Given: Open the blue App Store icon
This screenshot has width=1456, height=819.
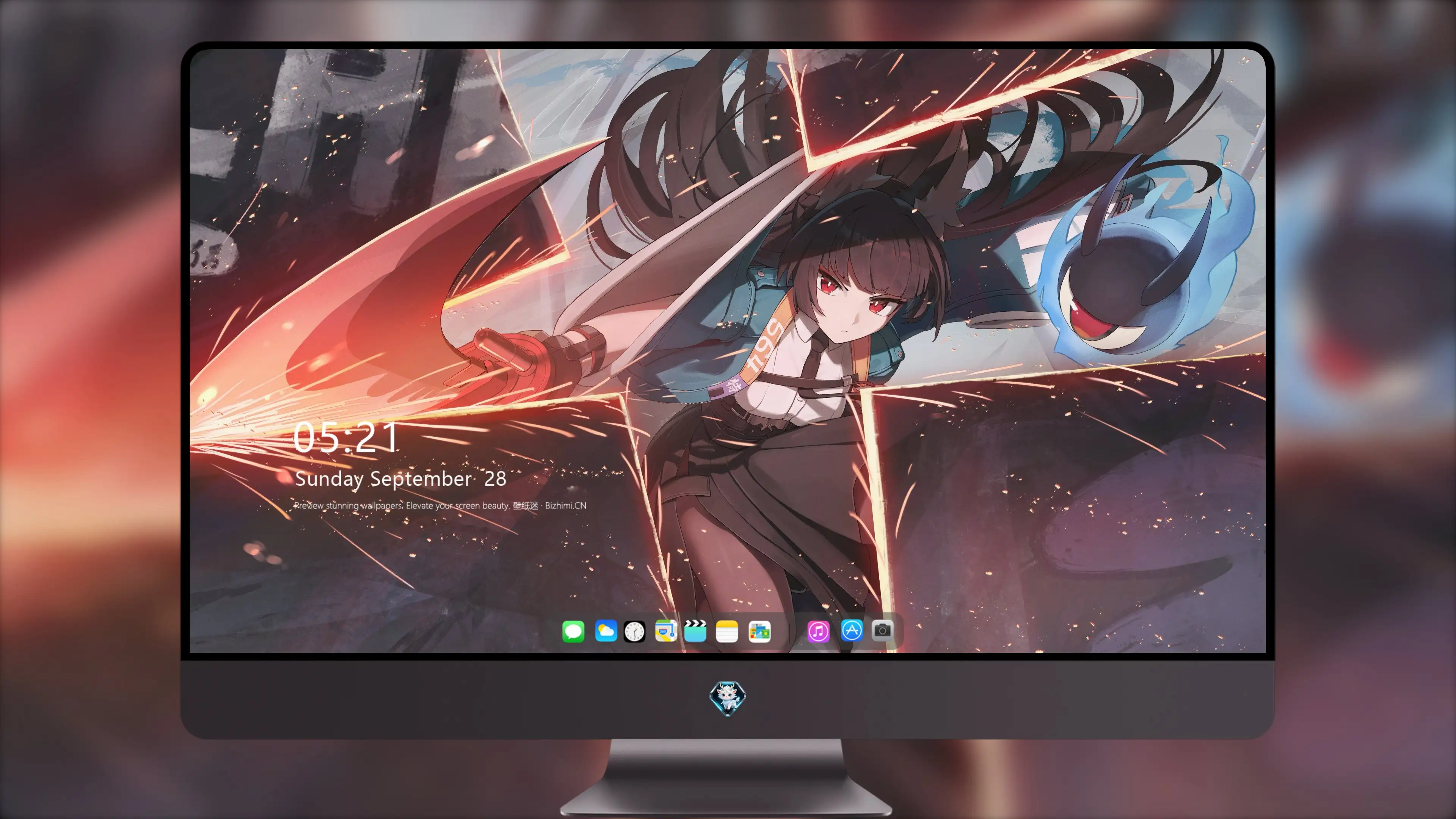Looking at the screenshot, I should pos(852,630).
